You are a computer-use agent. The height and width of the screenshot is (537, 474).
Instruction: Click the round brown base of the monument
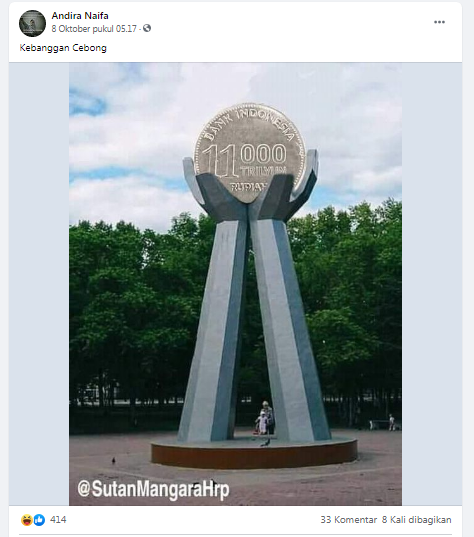[254, 453]
